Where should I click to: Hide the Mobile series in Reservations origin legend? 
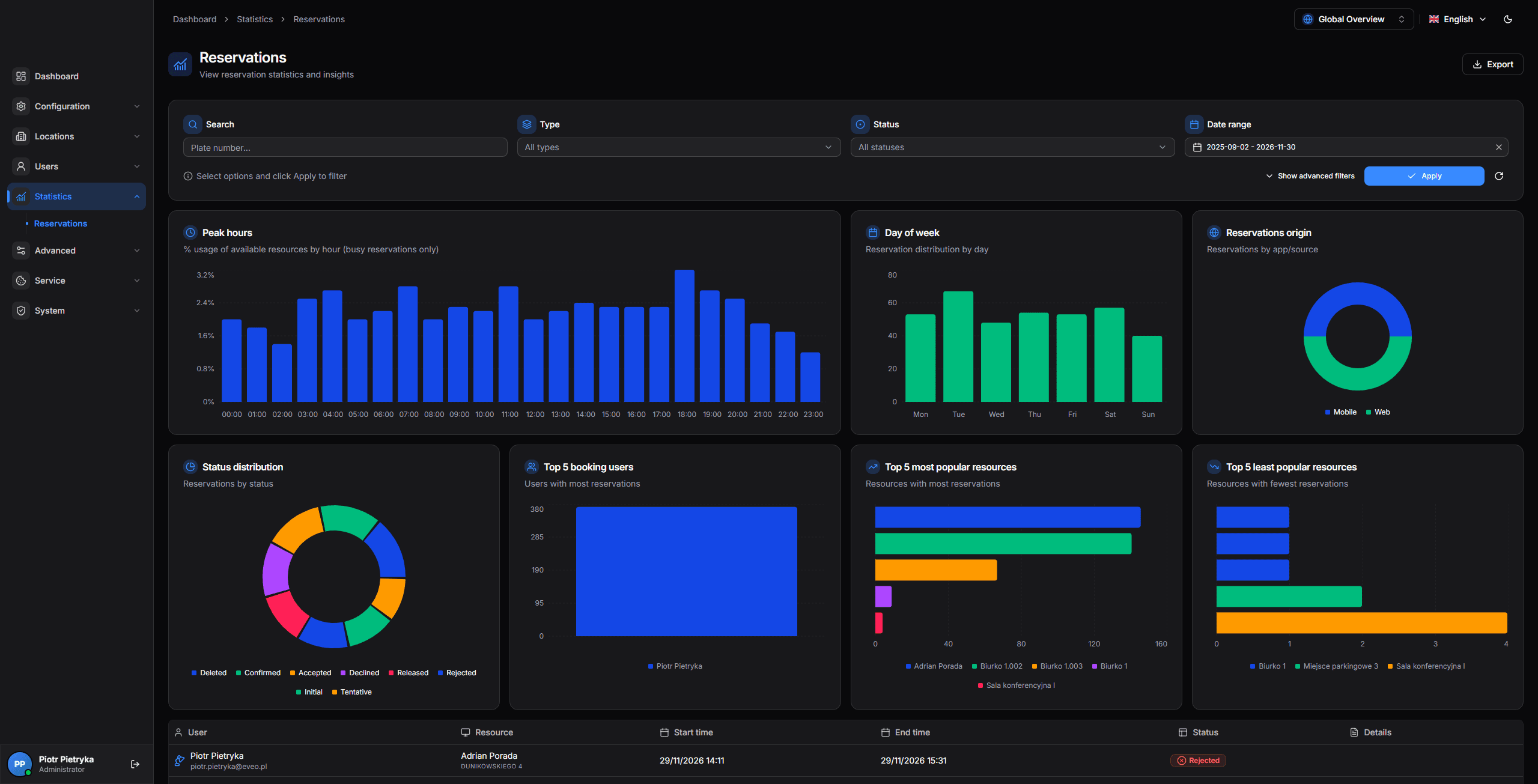(1340, 412)
